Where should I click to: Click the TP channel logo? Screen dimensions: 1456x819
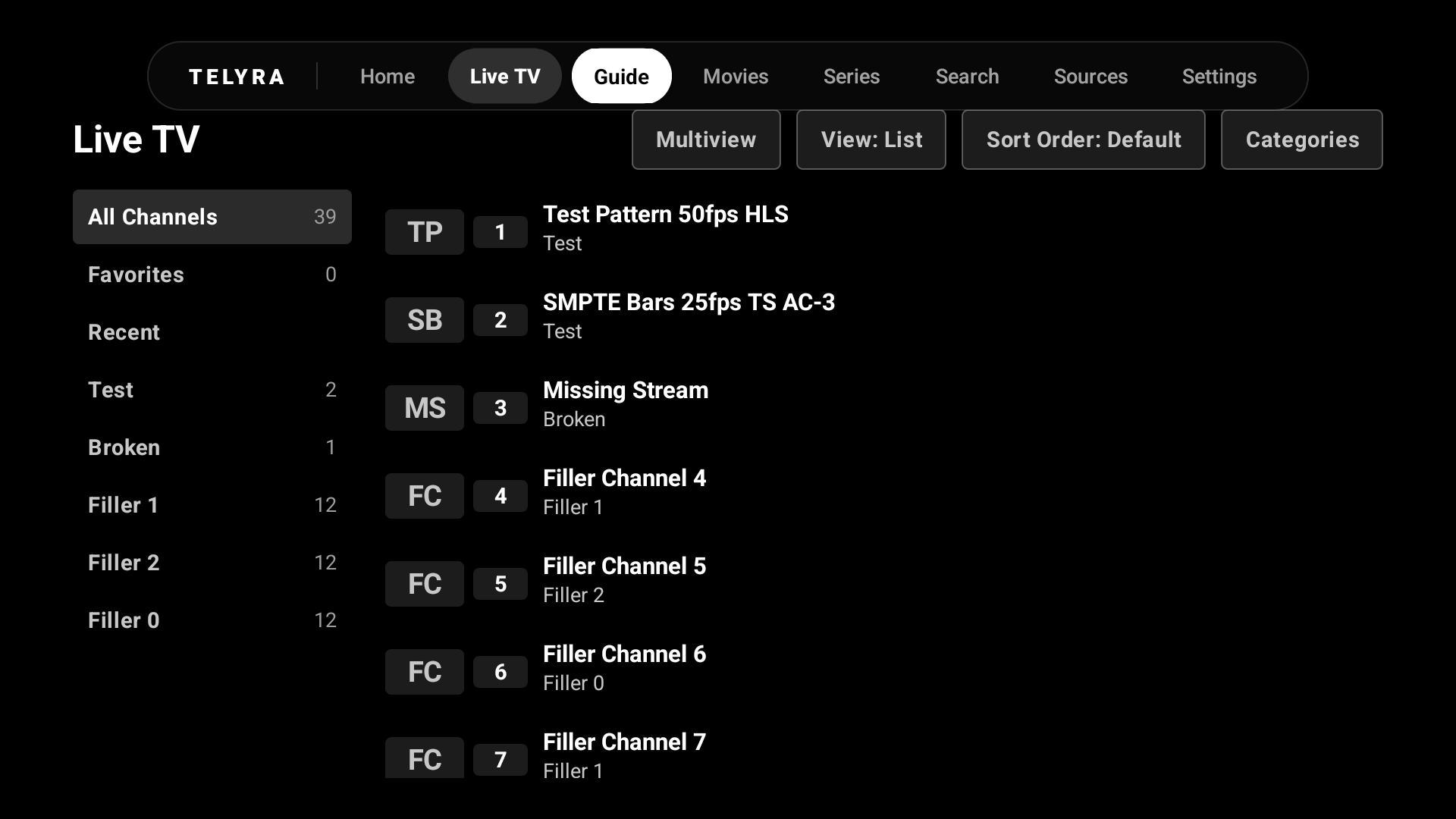(425, 232)
